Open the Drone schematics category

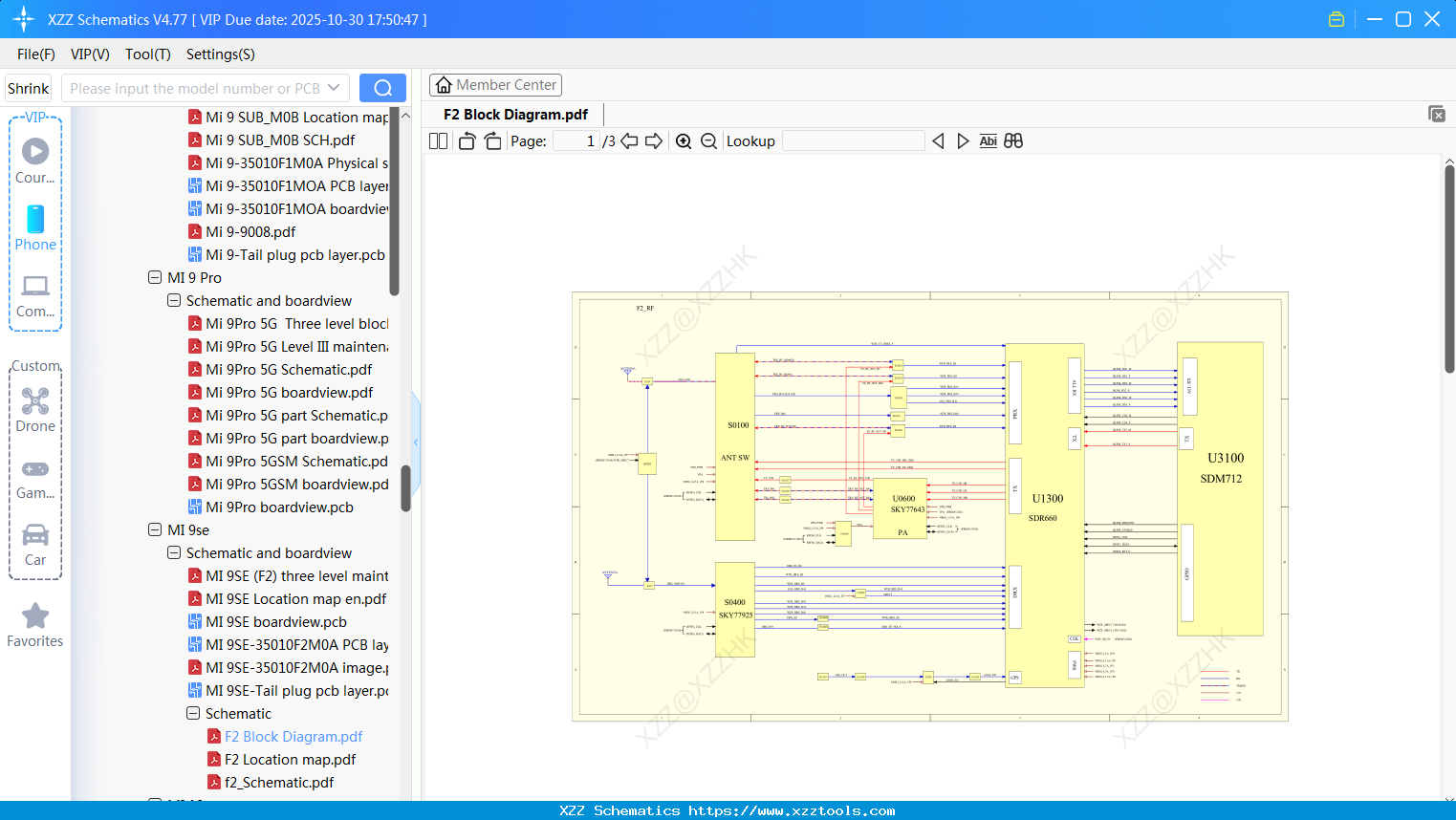tap(35, 402)
